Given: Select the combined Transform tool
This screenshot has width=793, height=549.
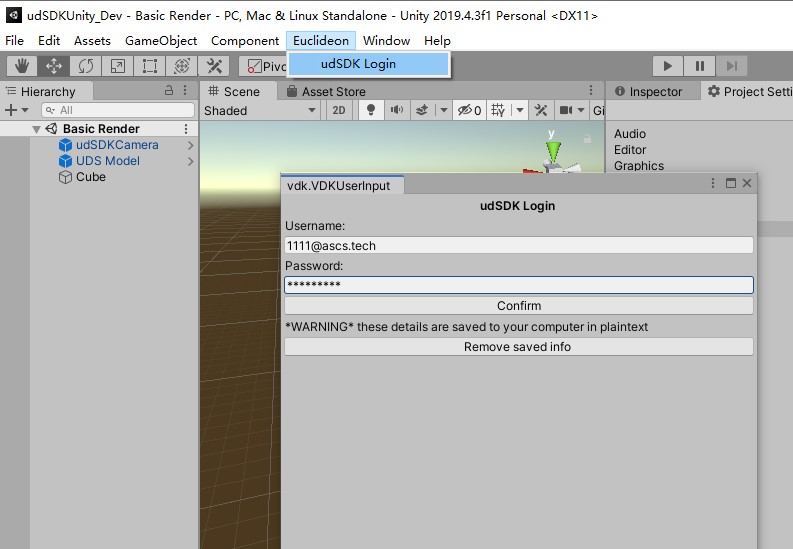Looking at the screenshot, I should click(182, 66).
